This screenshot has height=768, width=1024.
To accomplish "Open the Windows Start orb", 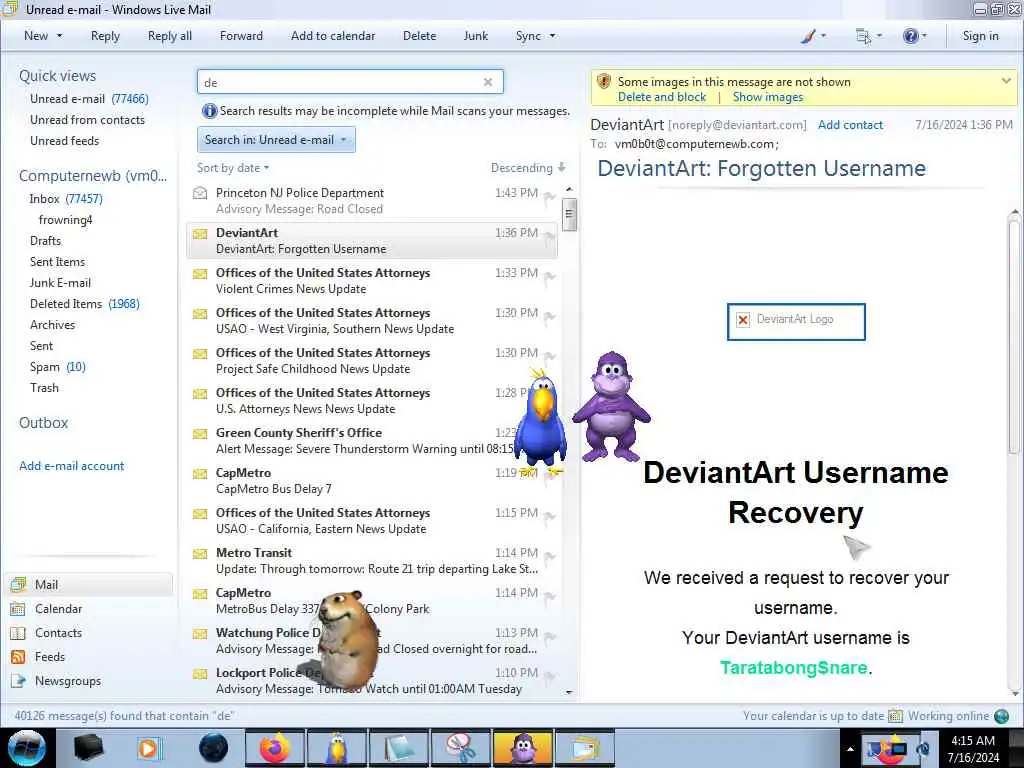I will [x=27, y=748].
